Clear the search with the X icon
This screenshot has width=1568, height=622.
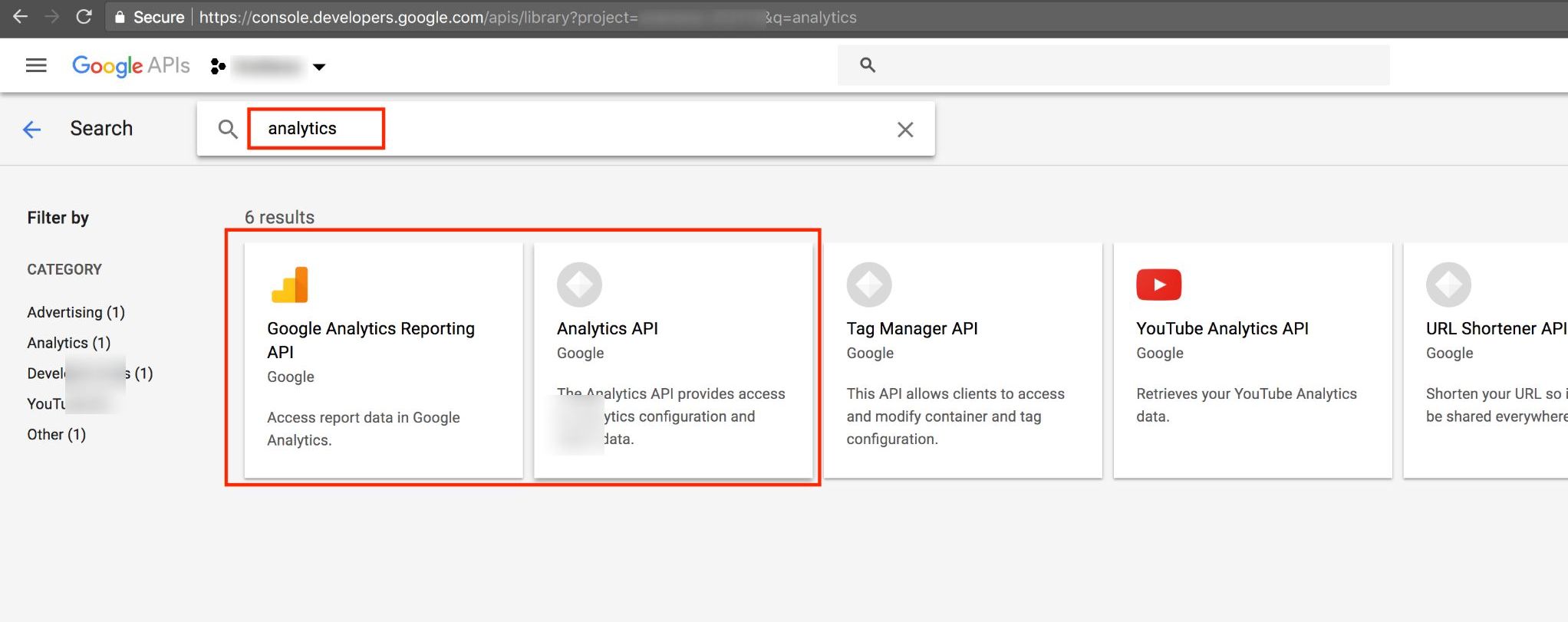[905, 130]
